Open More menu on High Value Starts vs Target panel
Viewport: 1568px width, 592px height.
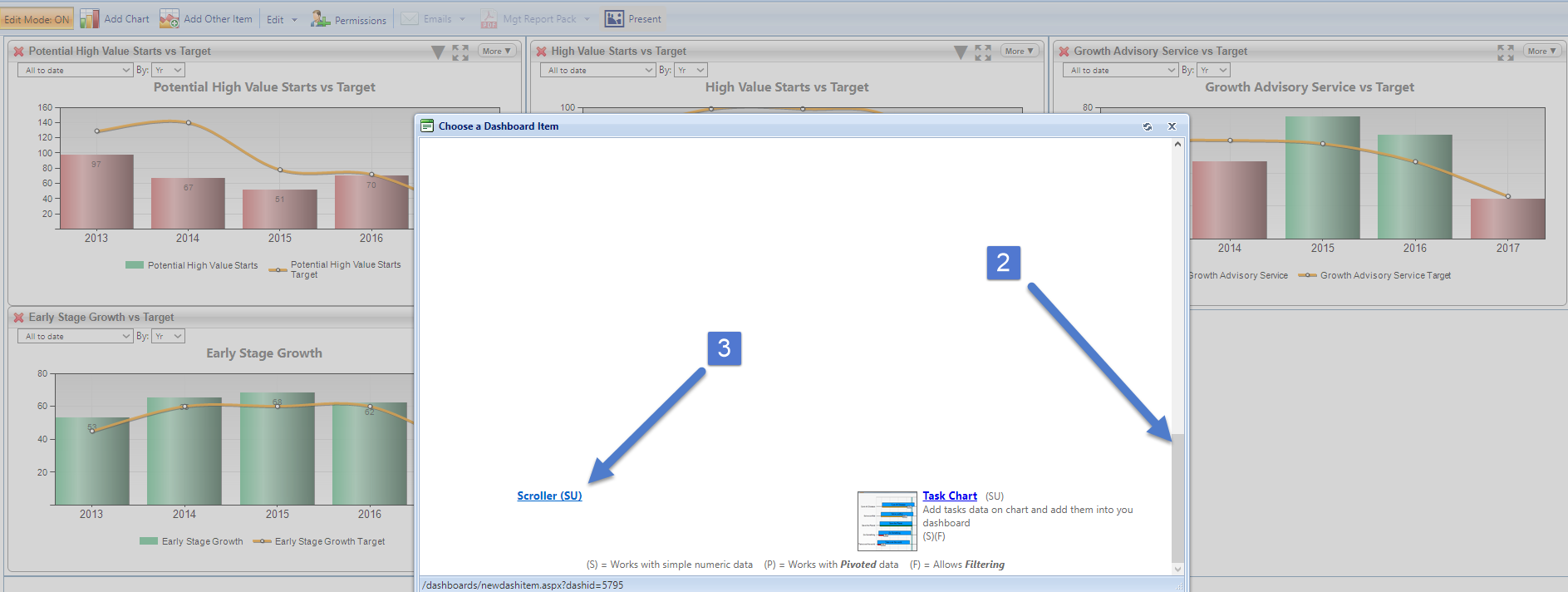pyautogui.click(x=1020, y=52)
